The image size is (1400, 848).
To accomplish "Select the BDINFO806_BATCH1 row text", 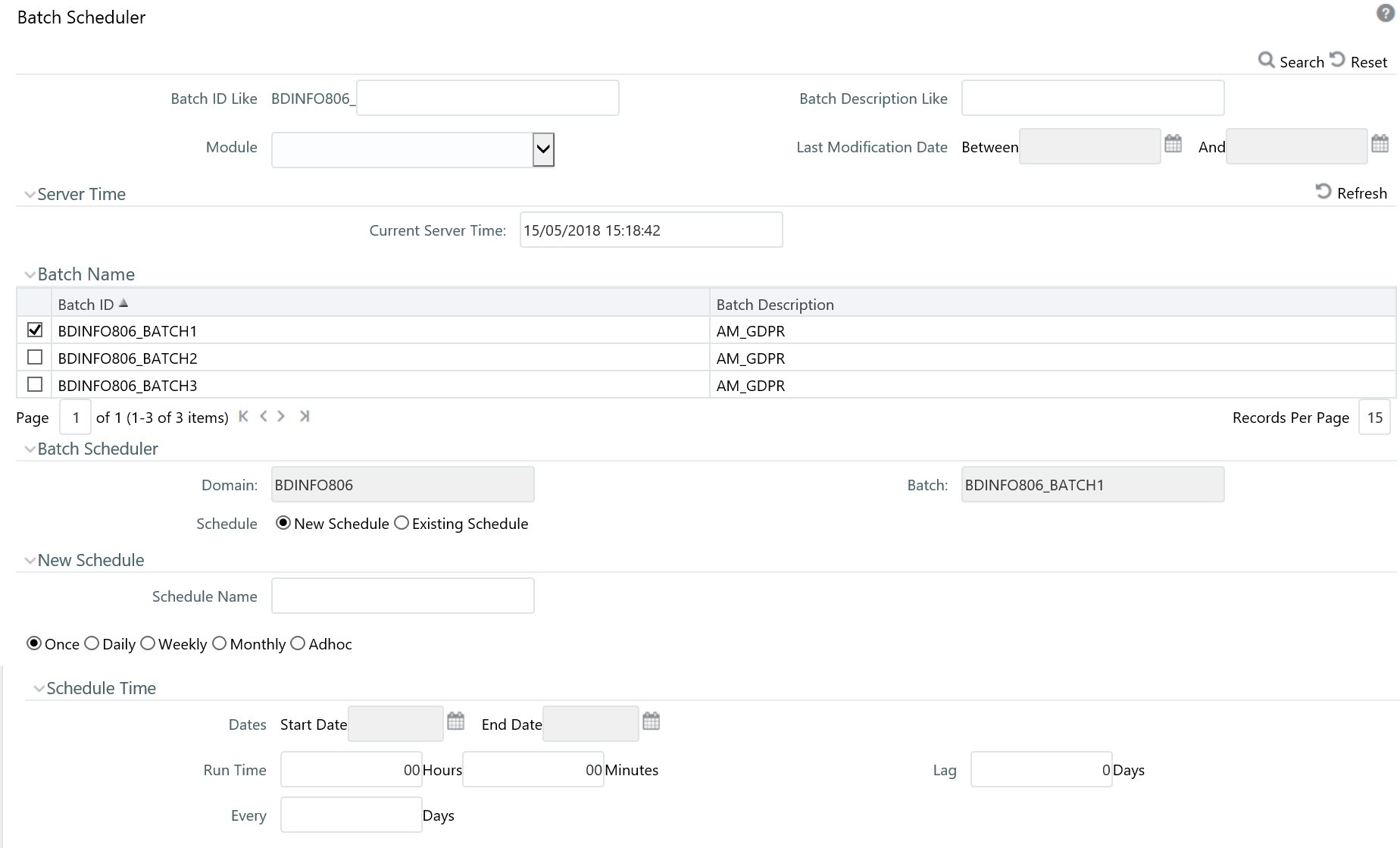I will (x=127, y=331).
